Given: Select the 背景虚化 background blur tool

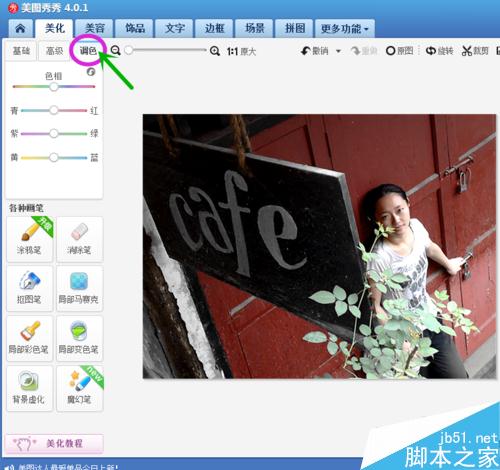Looking at the screenshot, I should pos(30,388).
